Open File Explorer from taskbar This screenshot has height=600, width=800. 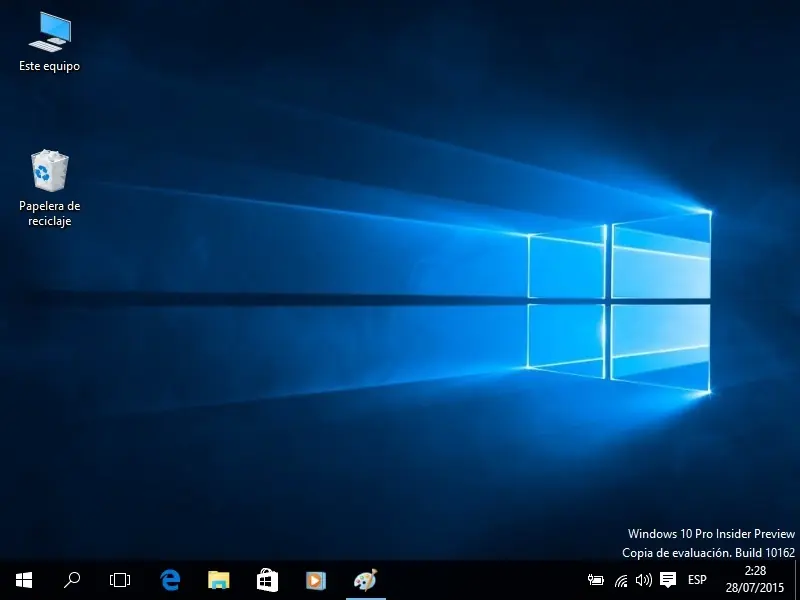point(219,580)
